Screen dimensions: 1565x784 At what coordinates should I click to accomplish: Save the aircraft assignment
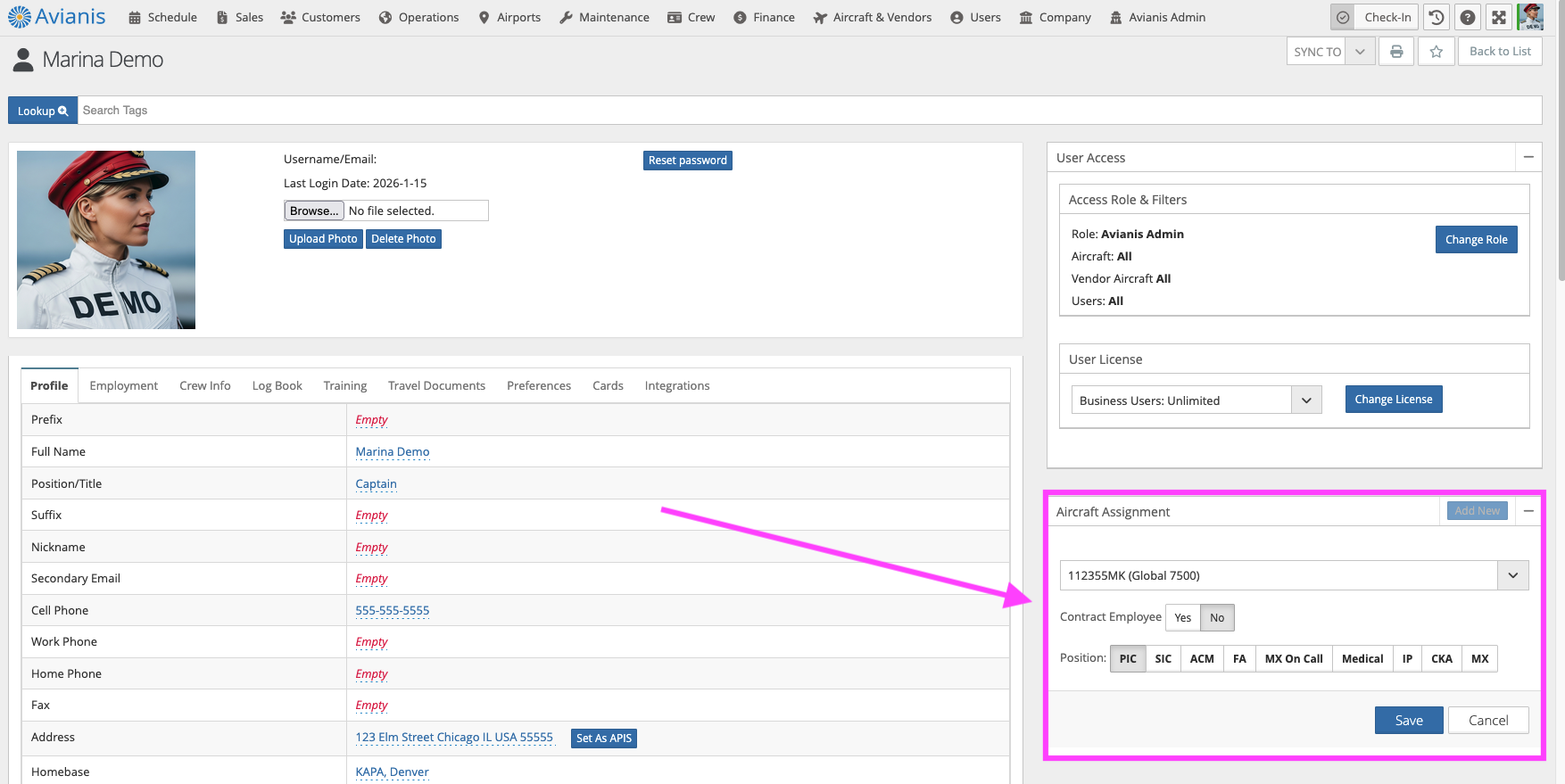[x=1408, y=721]
